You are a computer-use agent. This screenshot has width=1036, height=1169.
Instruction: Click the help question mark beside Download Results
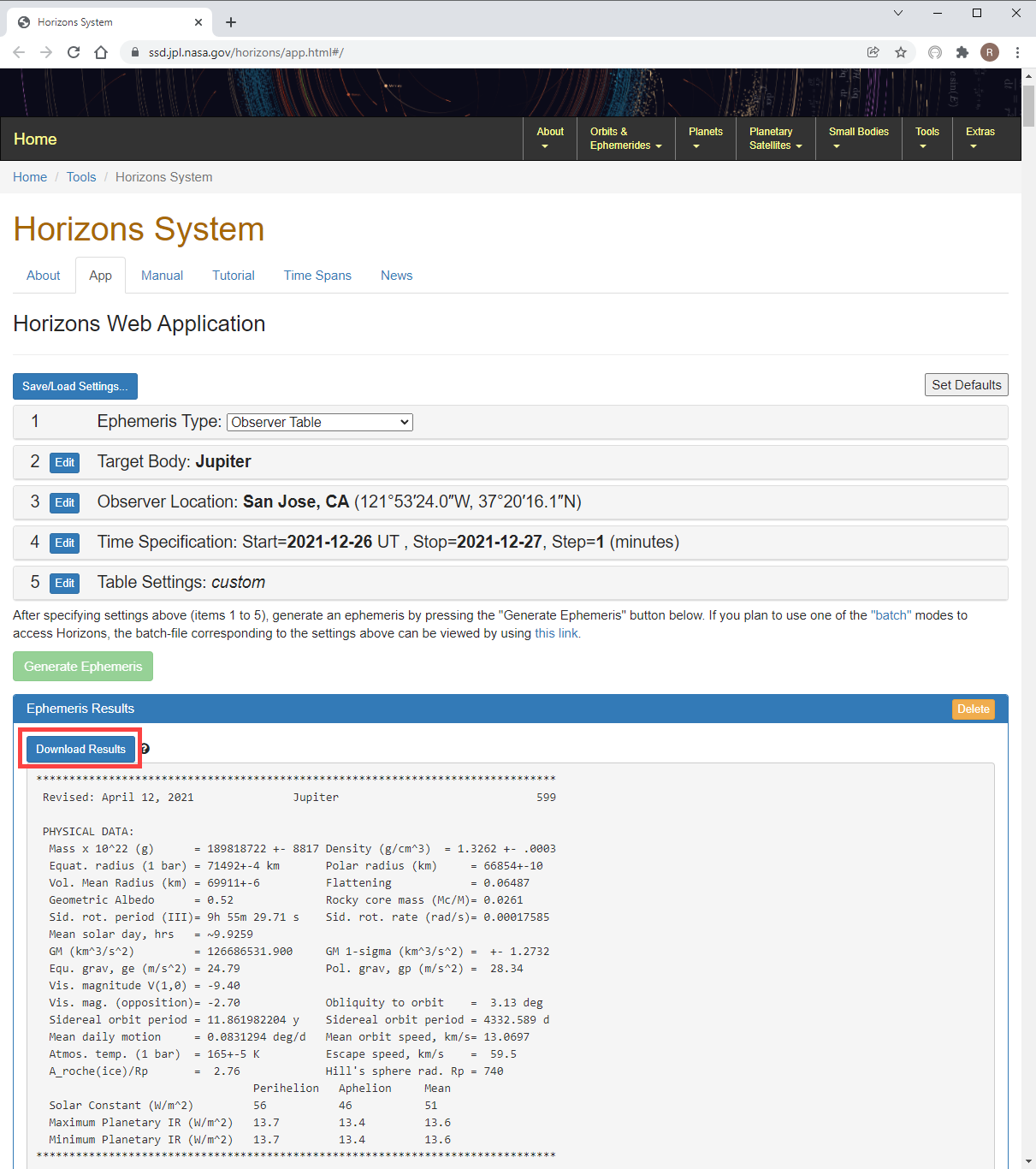[145, 749]
